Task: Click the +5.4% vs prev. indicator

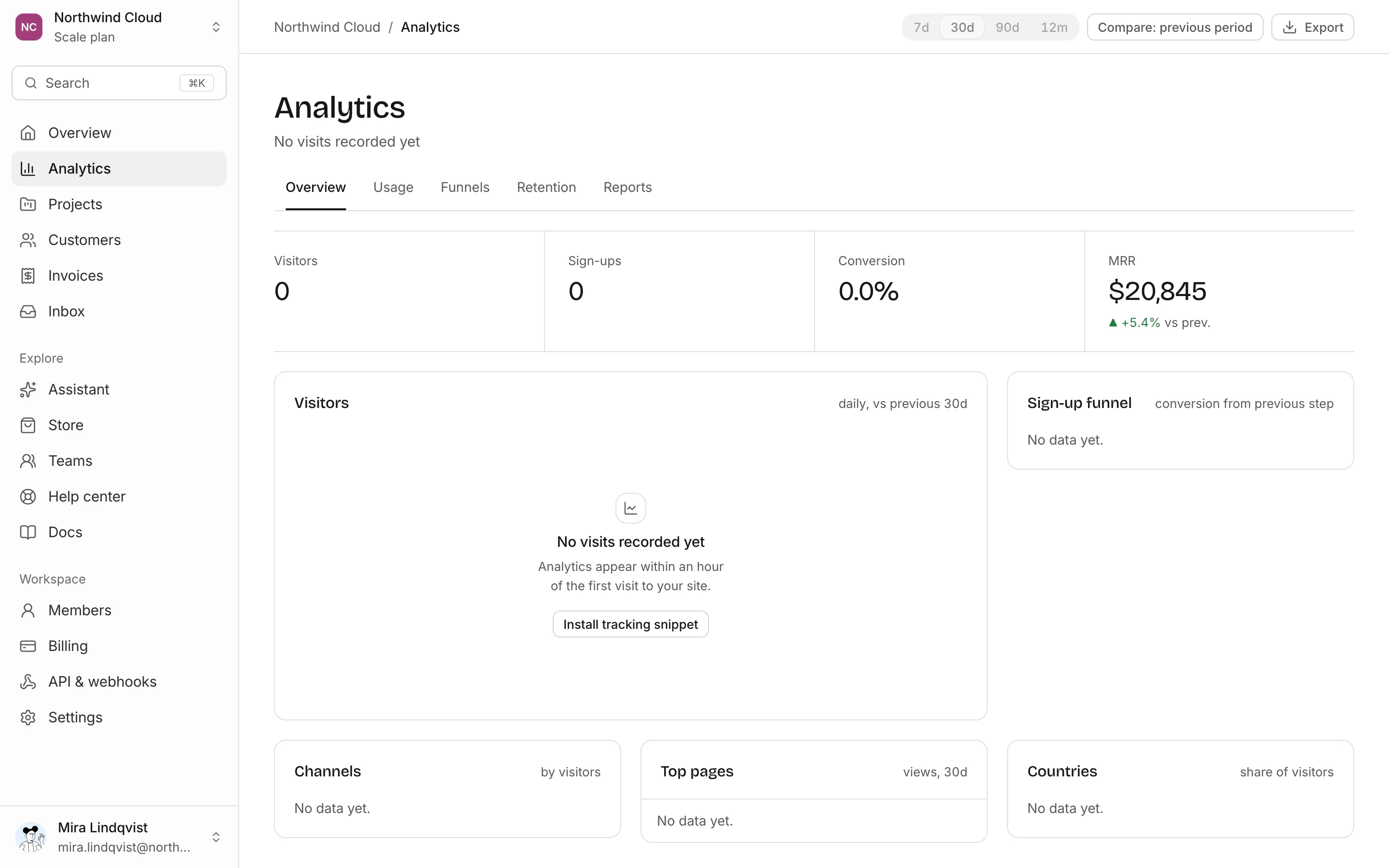Action: (1159, 323)
